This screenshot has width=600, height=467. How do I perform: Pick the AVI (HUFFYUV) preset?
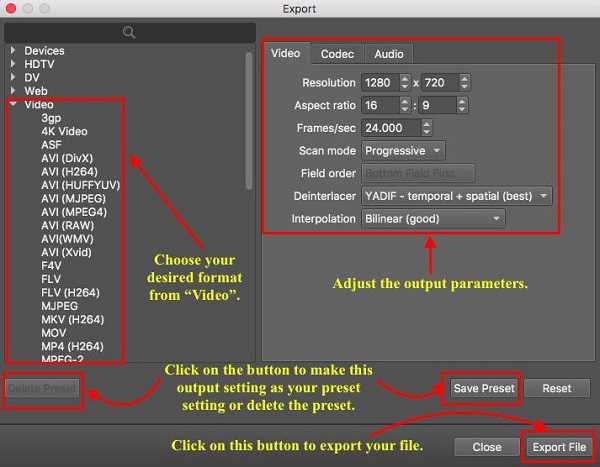click(80, 185)
